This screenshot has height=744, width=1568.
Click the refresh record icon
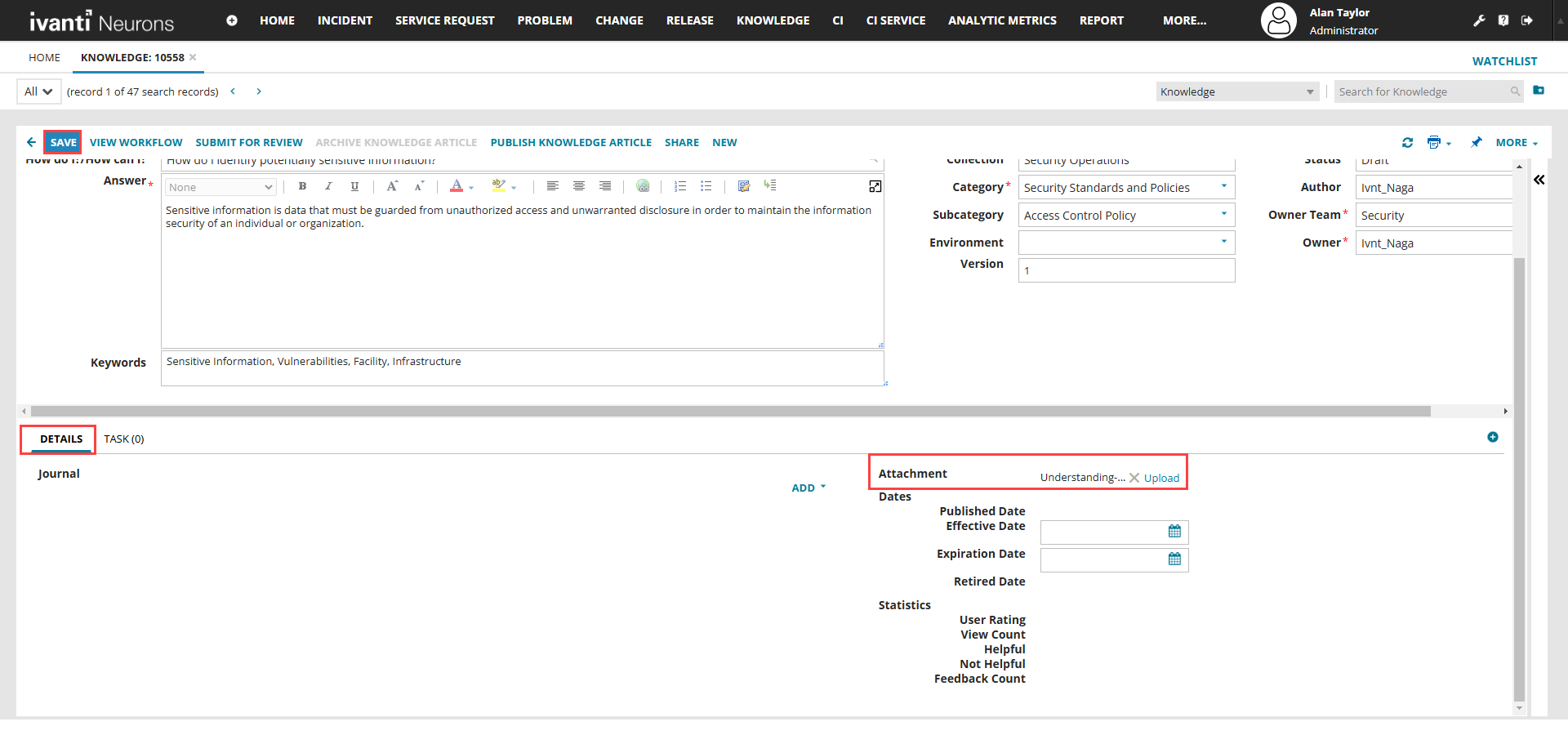[x=1407, y=143]
